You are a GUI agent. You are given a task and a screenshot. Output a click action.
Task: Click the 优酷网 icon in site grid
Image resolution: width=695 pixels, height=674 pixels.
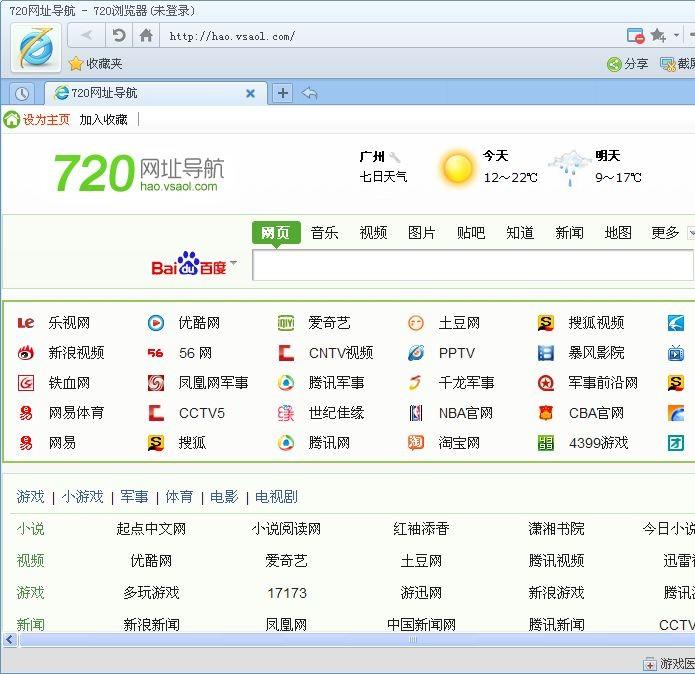pyautogui.click(x=156, y=323)
